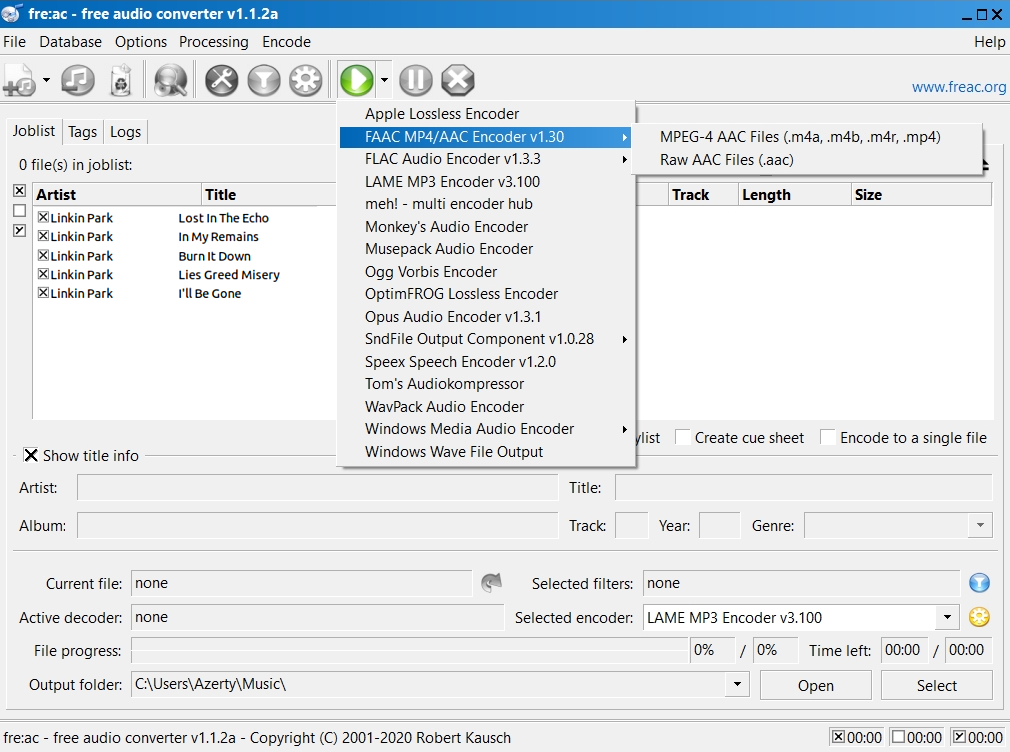Click the green start encoding button
Viewport: 1010px width, 752px height.
tap(356, 80)
